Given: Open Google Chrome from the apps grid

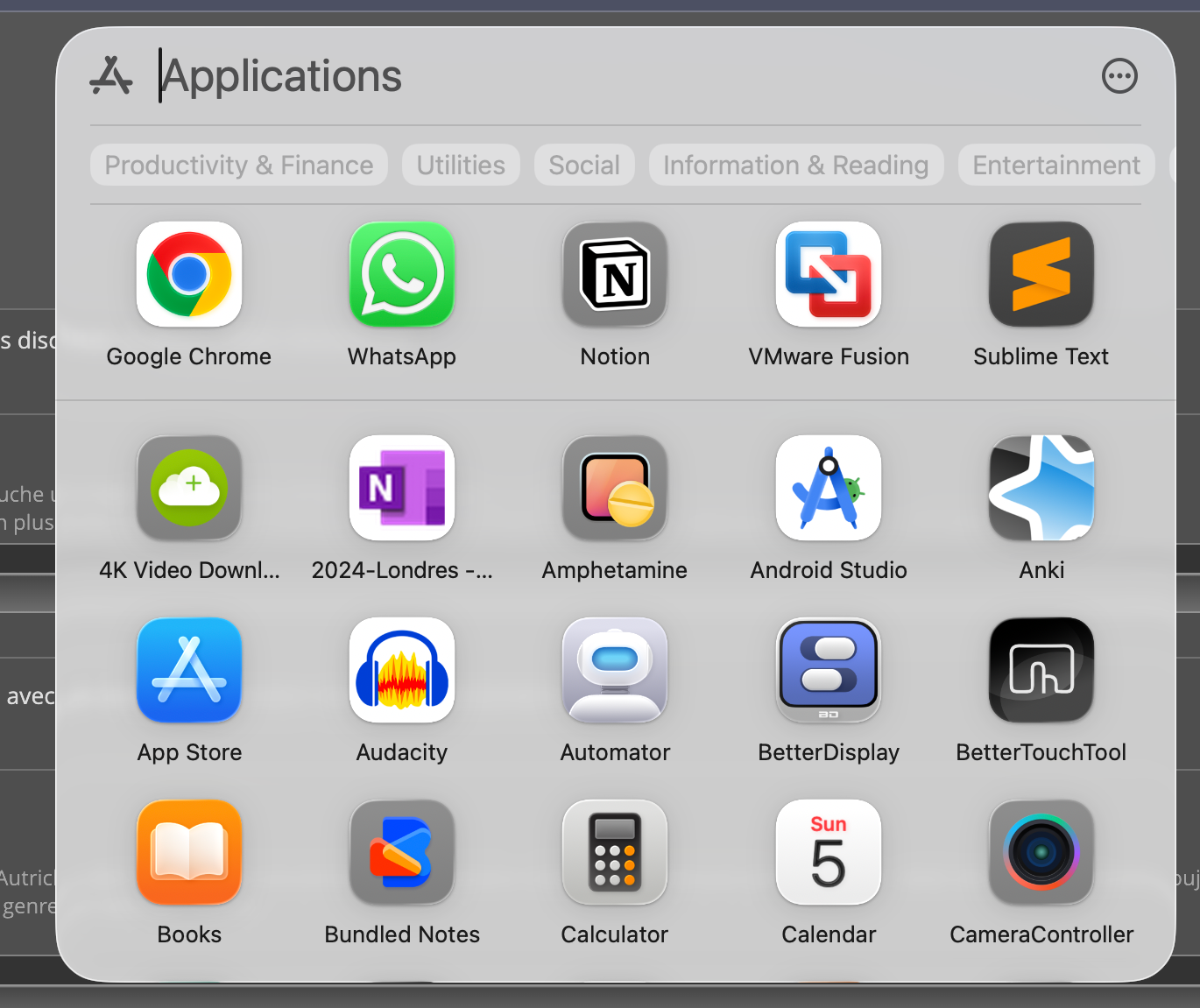Looking at the screenshot, I should tap(188, 275).
